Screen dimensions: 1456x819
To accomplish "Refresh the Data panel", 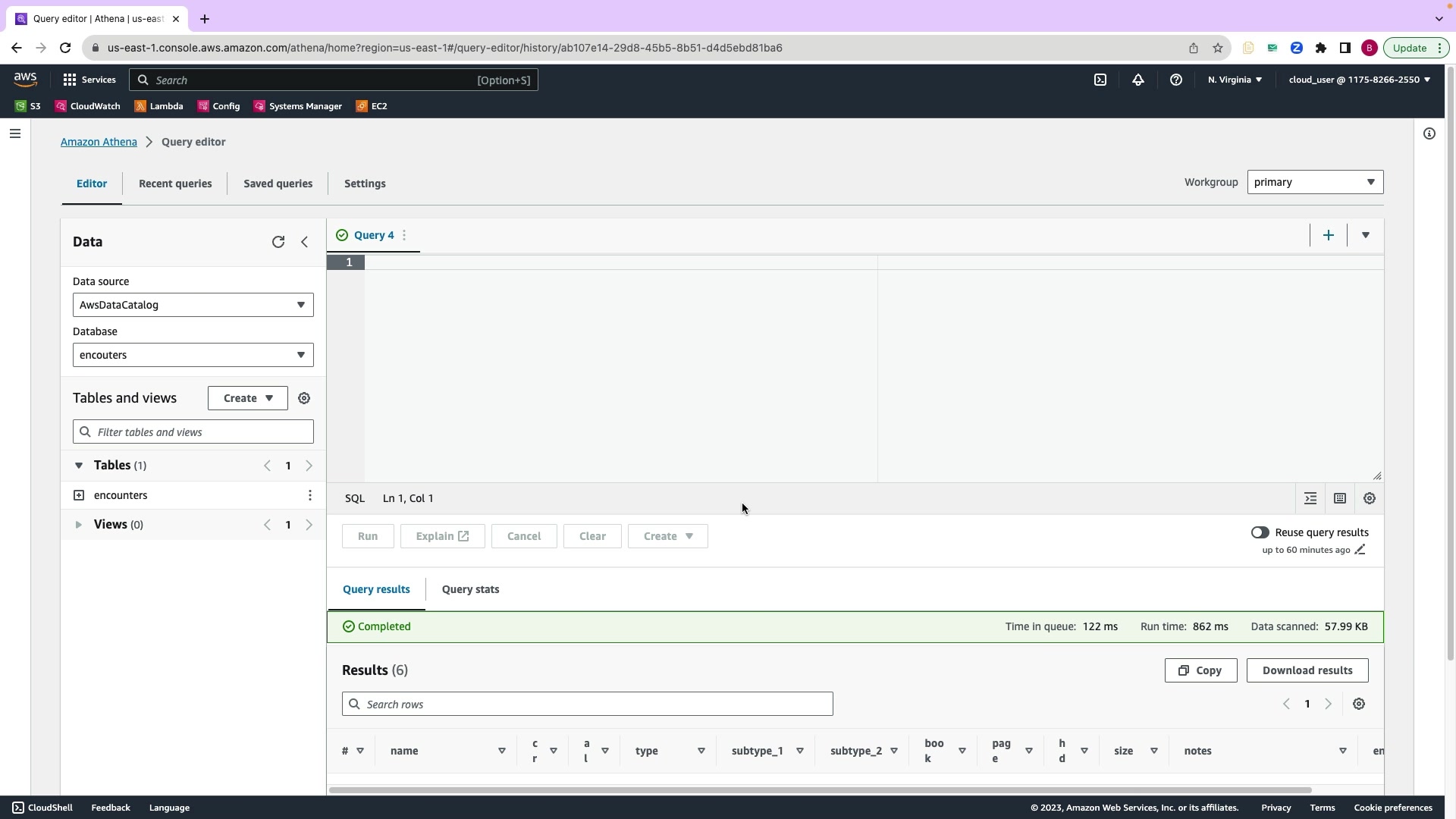I will click(x=278, y=242).
